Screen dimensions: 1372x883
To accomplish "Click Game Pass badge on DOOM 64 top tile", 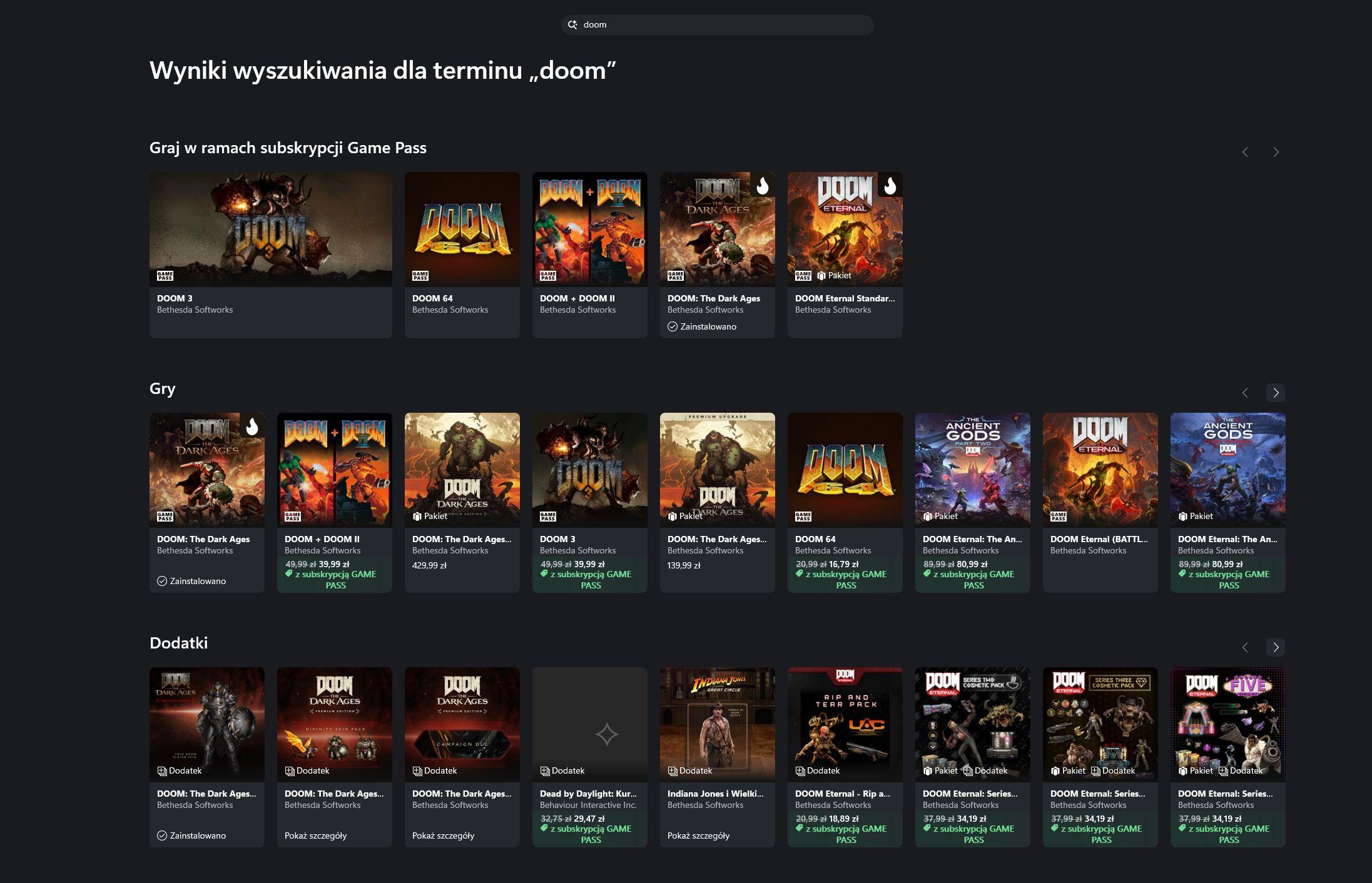I will coord(420,276).
